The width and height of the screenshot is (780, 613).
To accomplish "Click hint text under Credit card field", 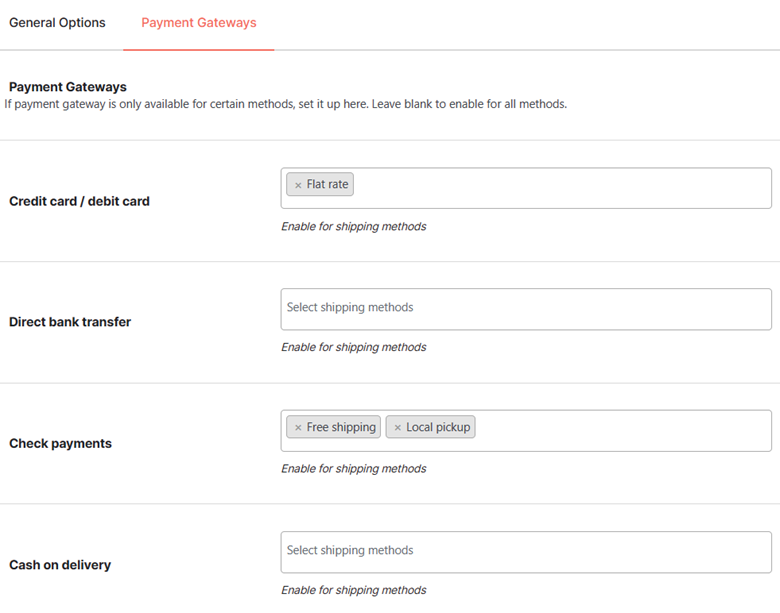I will click(x=353, y=226).
